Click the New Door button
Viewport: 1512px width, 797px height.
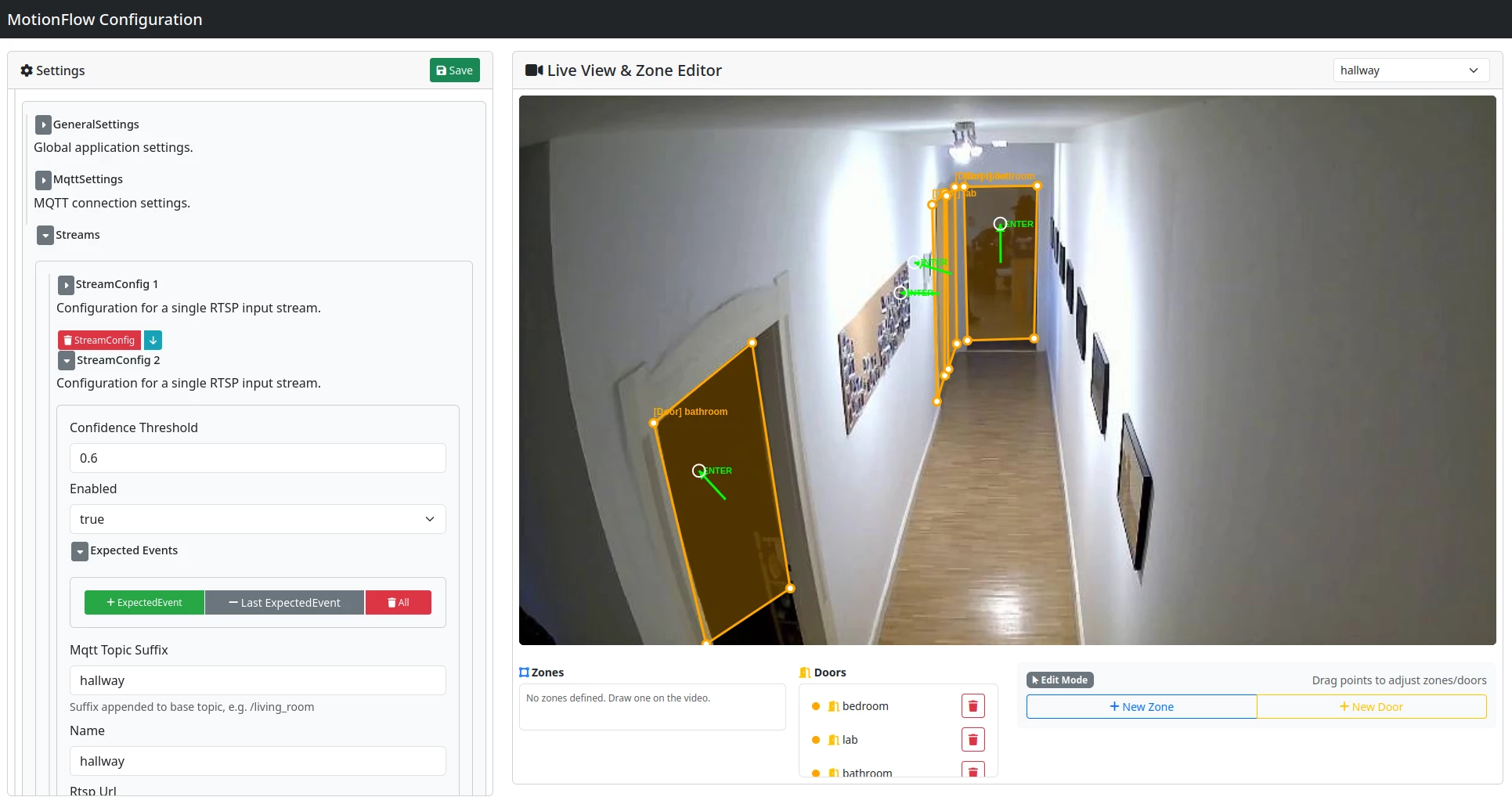[x=1372, y=707]
